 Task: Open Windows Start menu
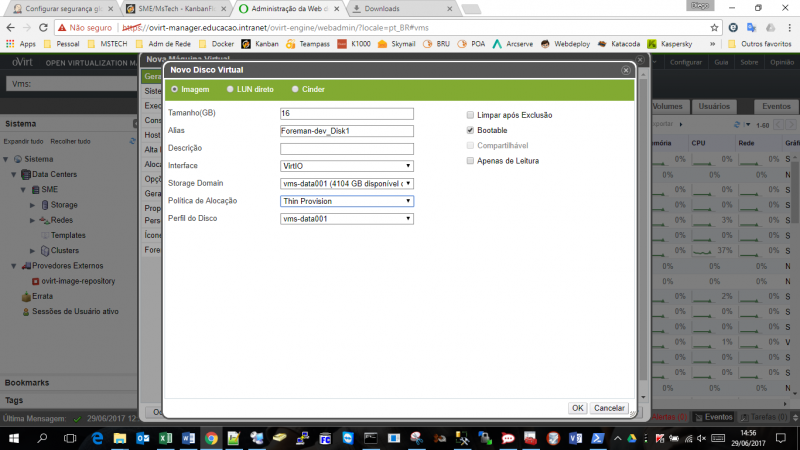pos(14,438)
